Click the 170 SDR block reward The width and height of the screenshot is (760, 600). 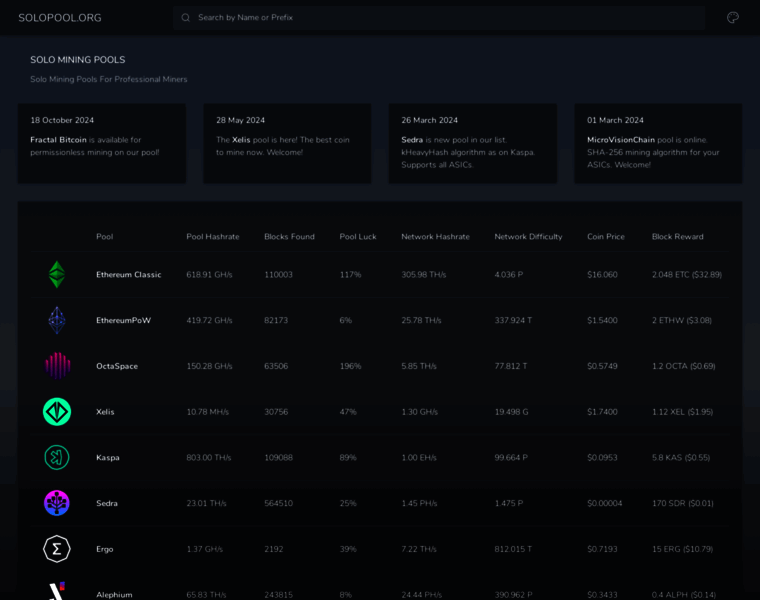682,503
